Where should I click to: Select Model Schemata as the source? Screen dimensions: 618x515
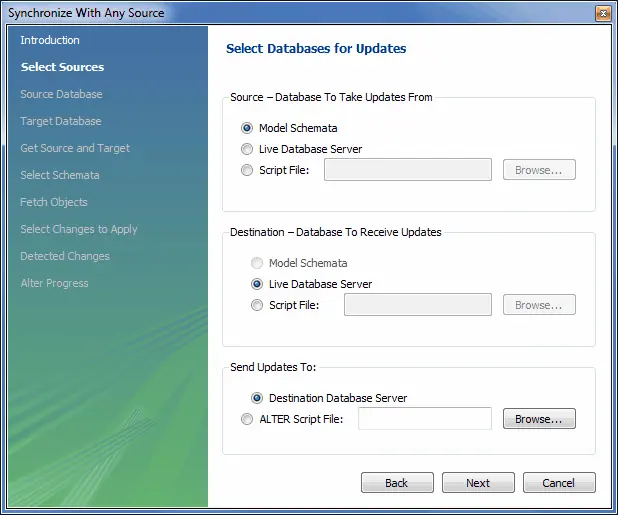click(x=247, y=128)
